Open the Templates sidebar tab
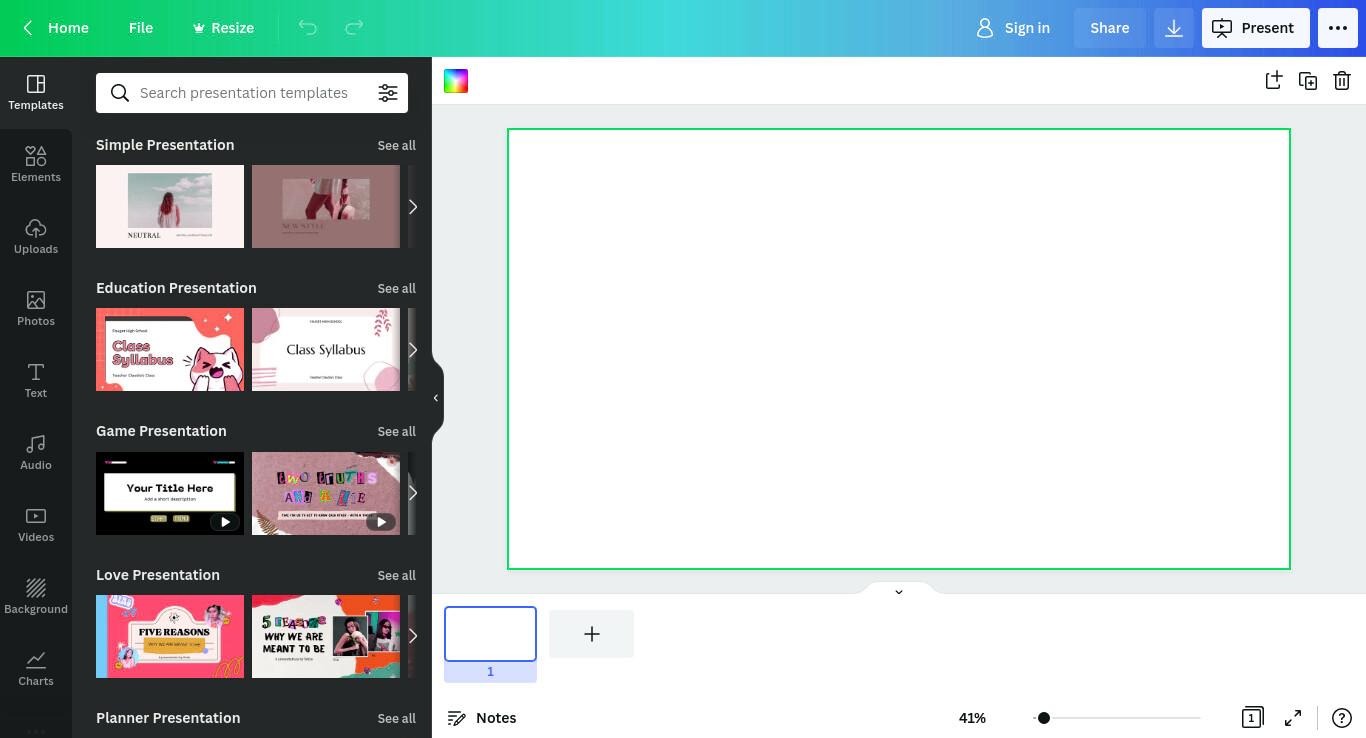1366x738 pixels. 36,93
